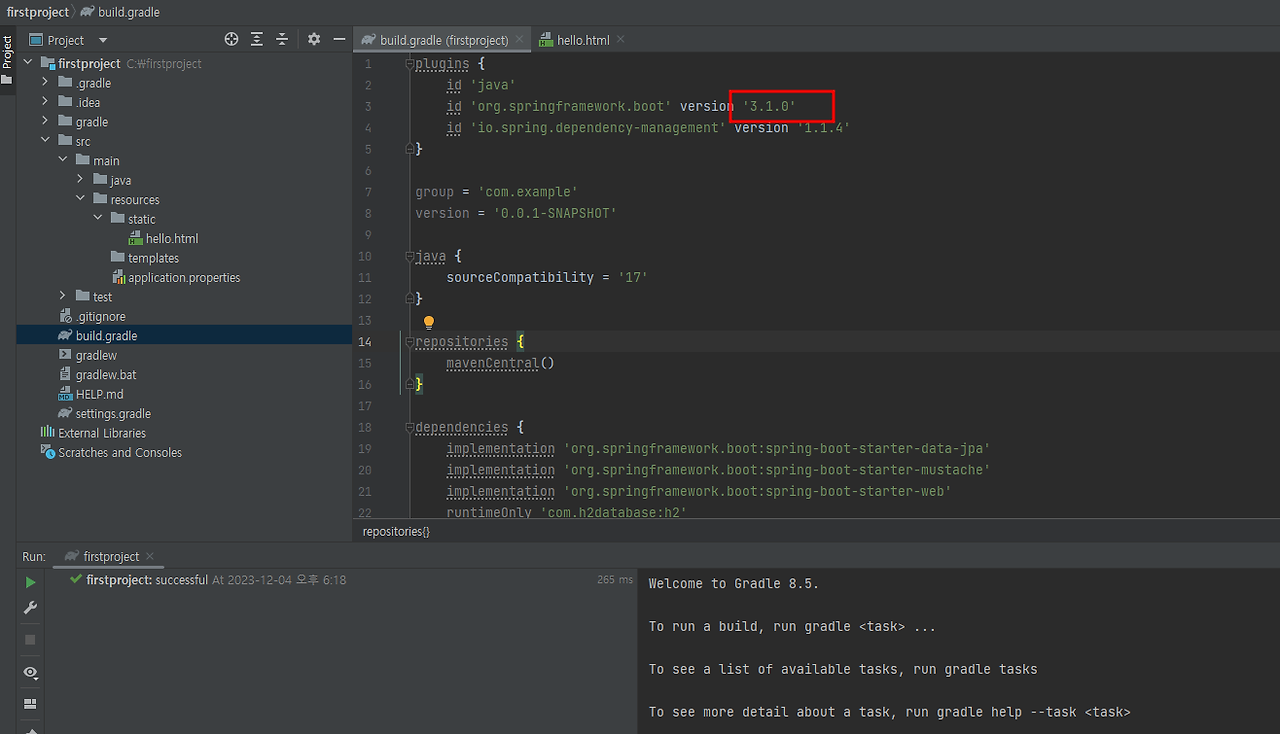Click the Collapse All icon in Project panel
The image size is (1280, 734).
coord(282,39)
